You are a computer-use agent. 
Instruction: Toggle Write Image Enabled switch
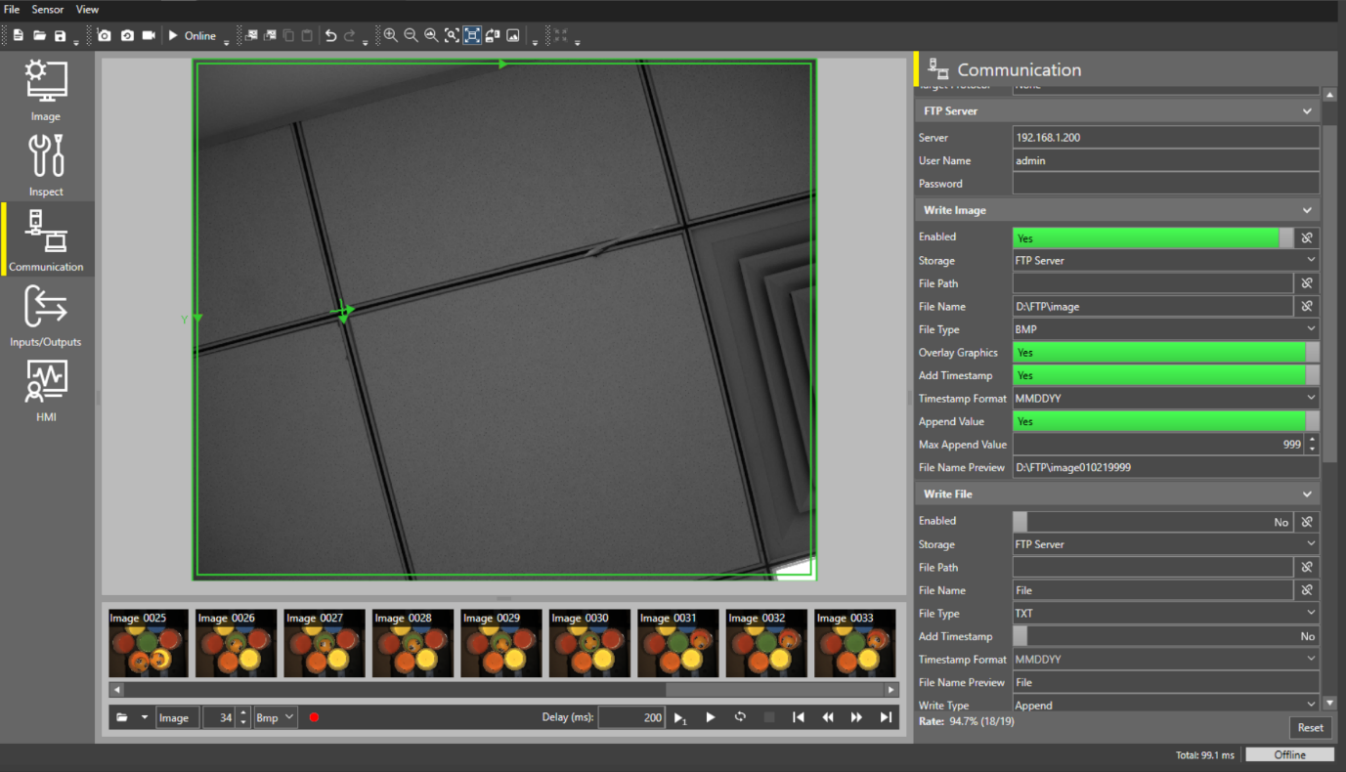[1153, 238]
